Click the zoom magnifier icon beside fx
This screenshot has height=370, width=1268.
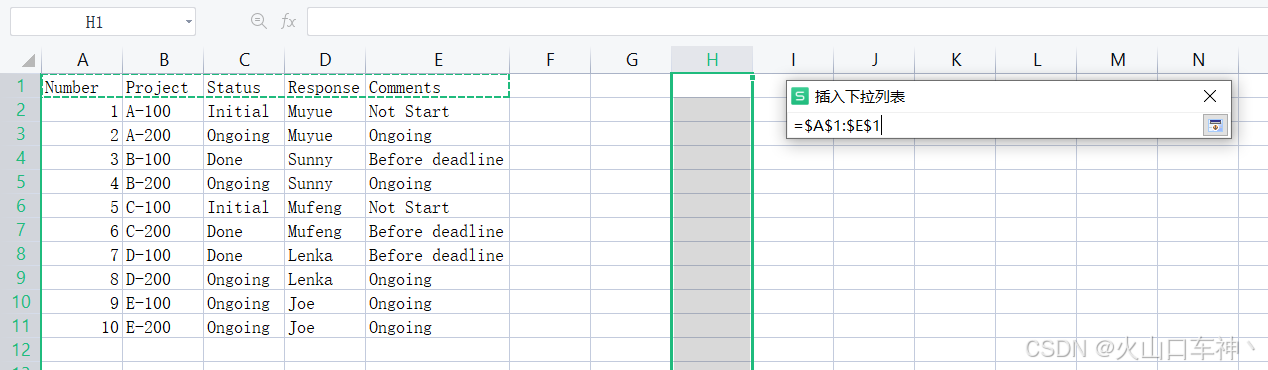pyautogui.click(x=259, y=21)
